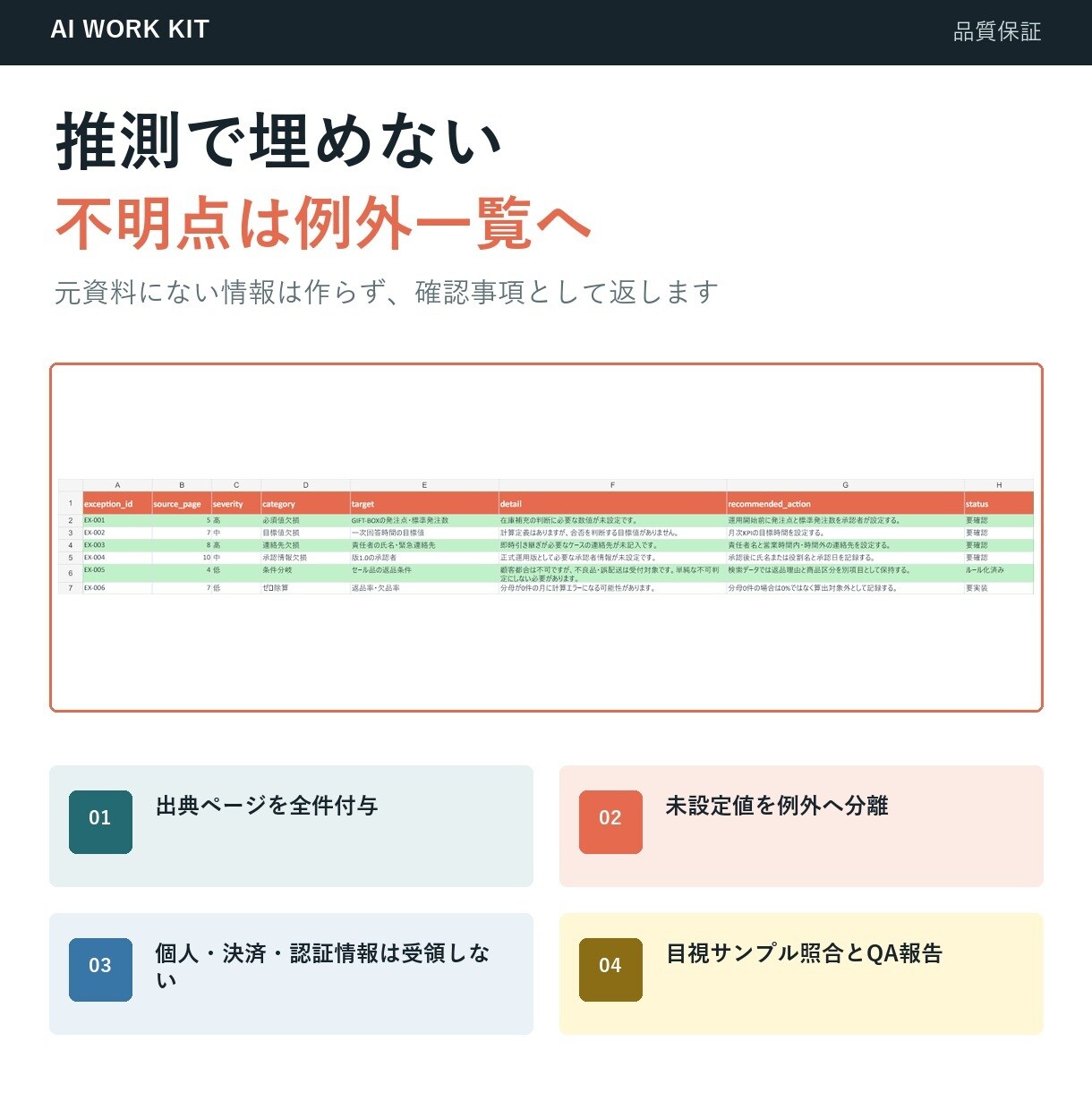Select column G header in spreadsheet
This screenshot has height=1110, width=1092.
tap(845, 485)
